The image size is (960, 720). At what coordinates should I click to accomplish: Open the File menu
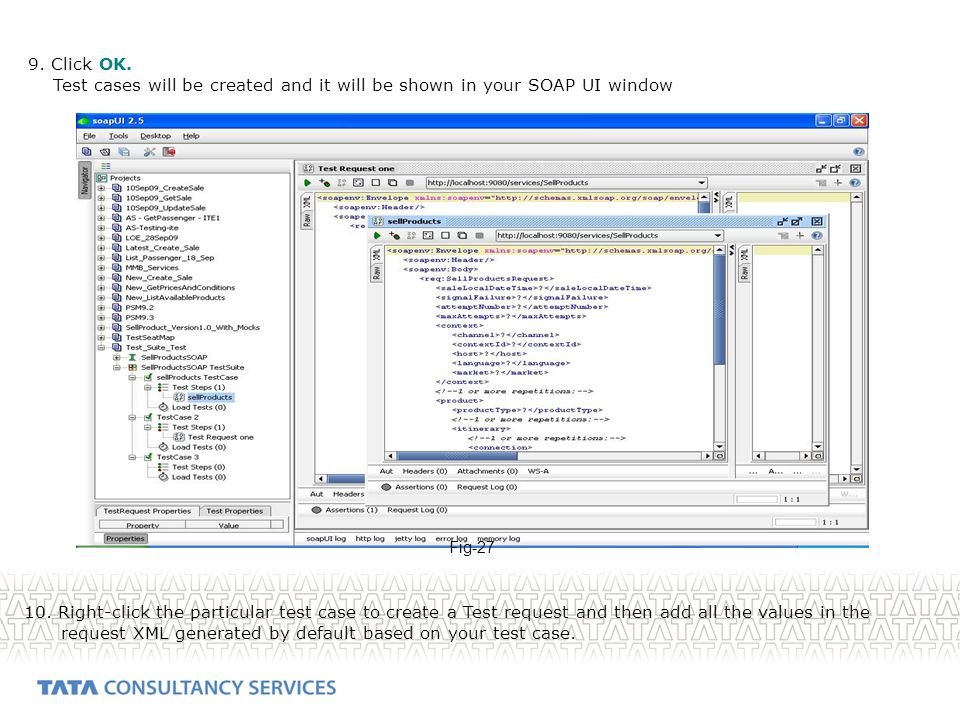[x=89, y=136]
